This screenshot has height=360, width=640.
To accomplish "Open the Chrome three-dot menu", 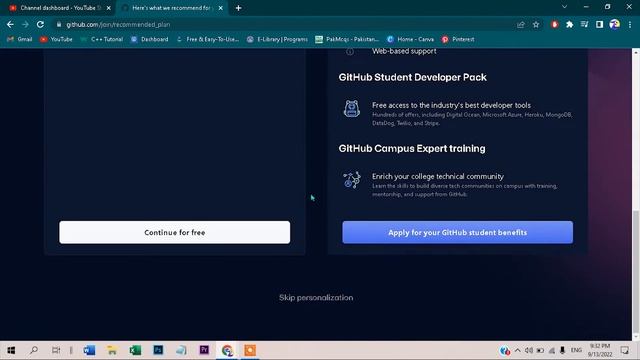I will coord(630,24).
